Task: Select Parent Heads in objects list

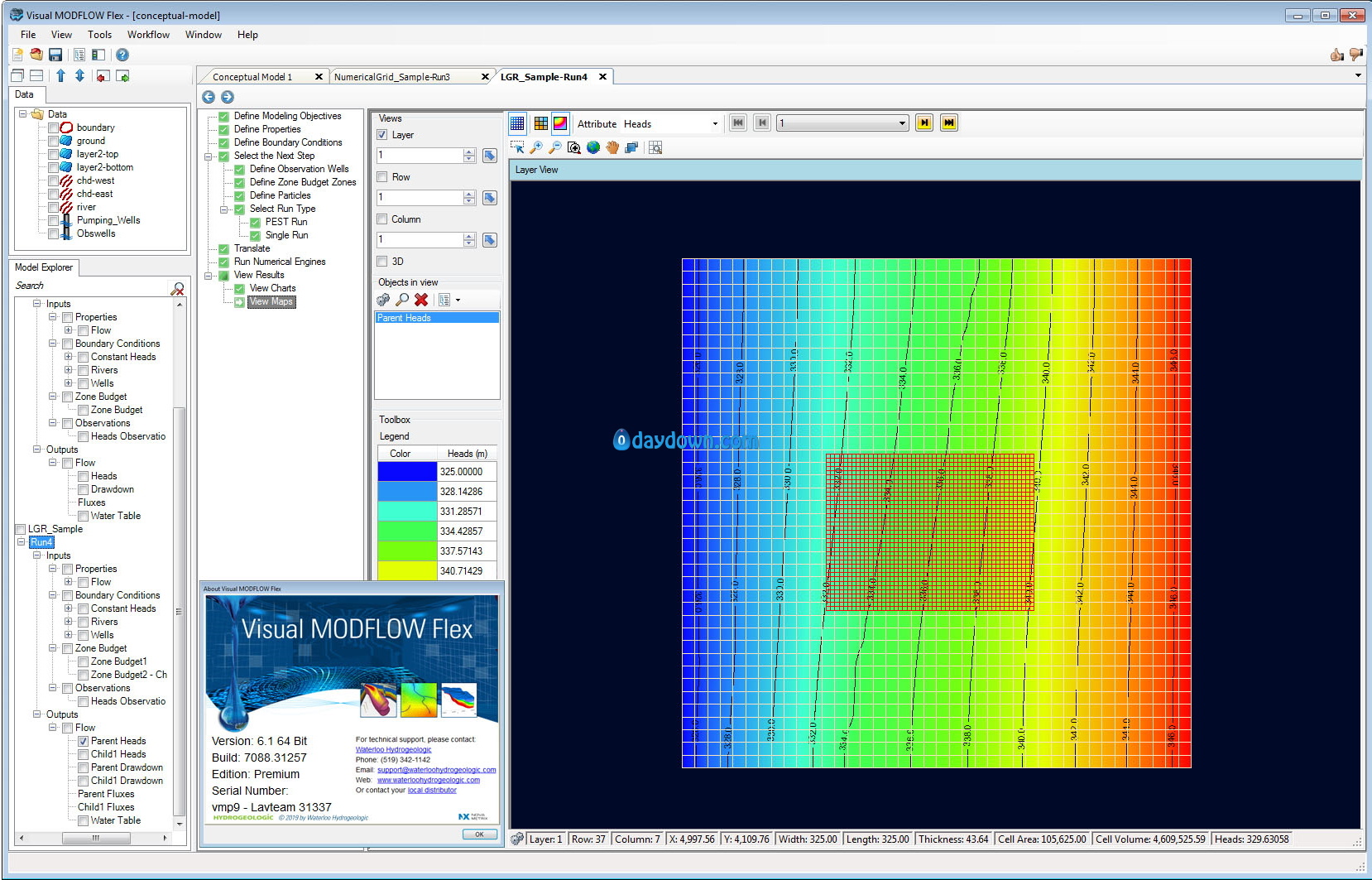Action: (437, 318)
